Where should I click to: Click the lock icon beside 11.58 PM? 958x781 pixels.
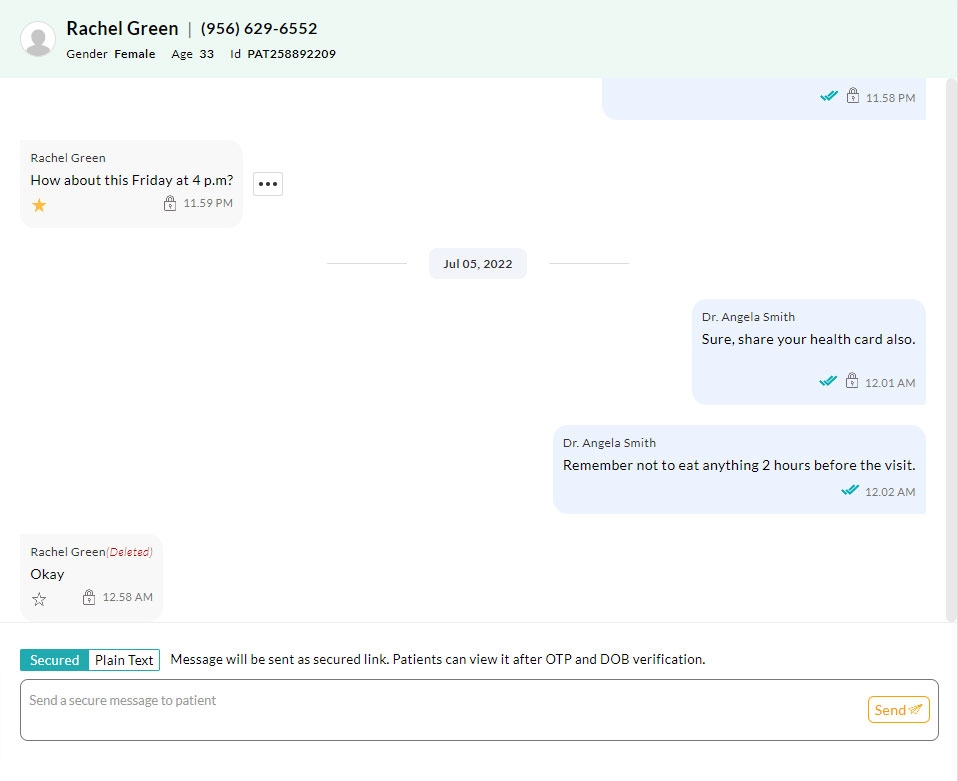coord(852,96)
